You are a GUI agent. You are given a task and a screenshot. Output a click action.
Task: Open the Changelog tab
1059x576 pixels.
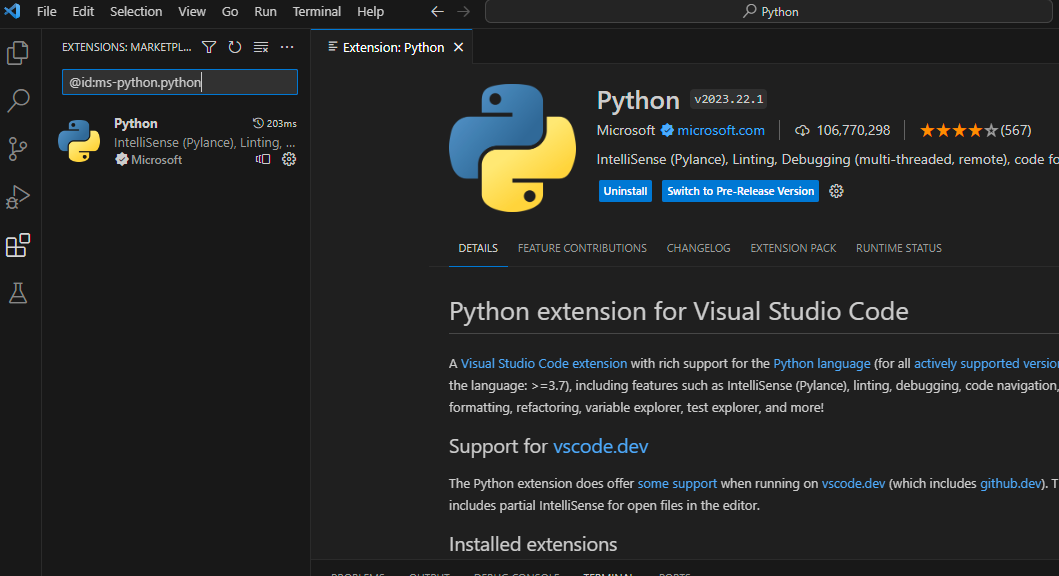click(698, 248)
